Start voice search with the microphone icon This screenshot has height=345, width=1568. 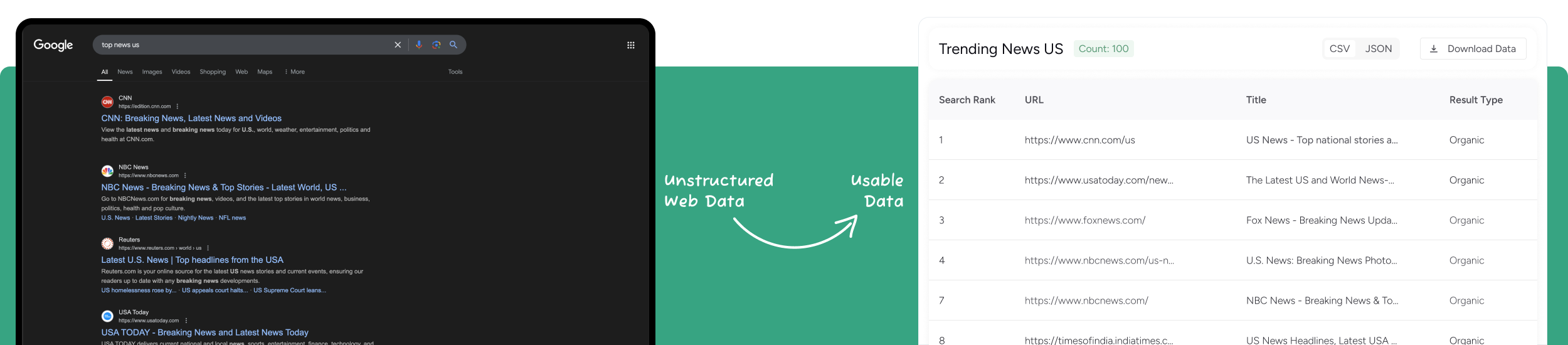click(x=419, y=45)
